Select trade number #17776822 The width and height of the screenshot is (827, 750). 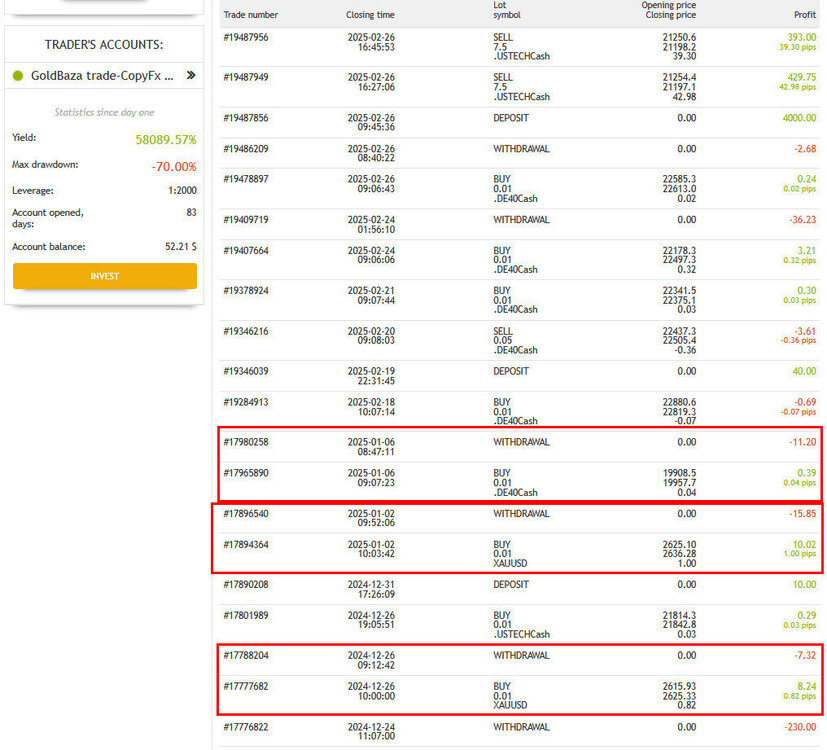246,727
